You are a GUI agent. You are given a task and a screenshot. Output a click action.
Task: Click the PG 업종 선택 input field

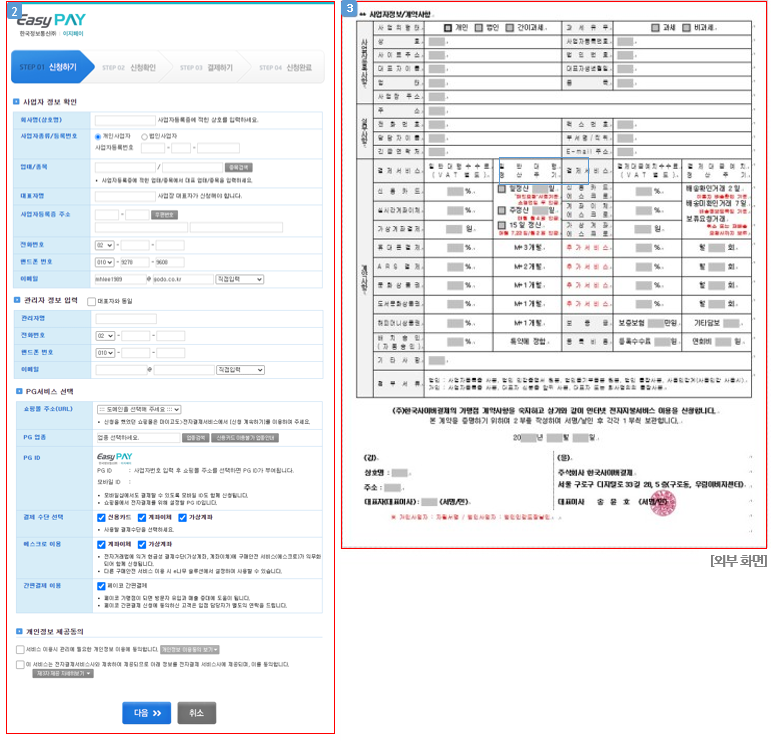pos(138,438)
